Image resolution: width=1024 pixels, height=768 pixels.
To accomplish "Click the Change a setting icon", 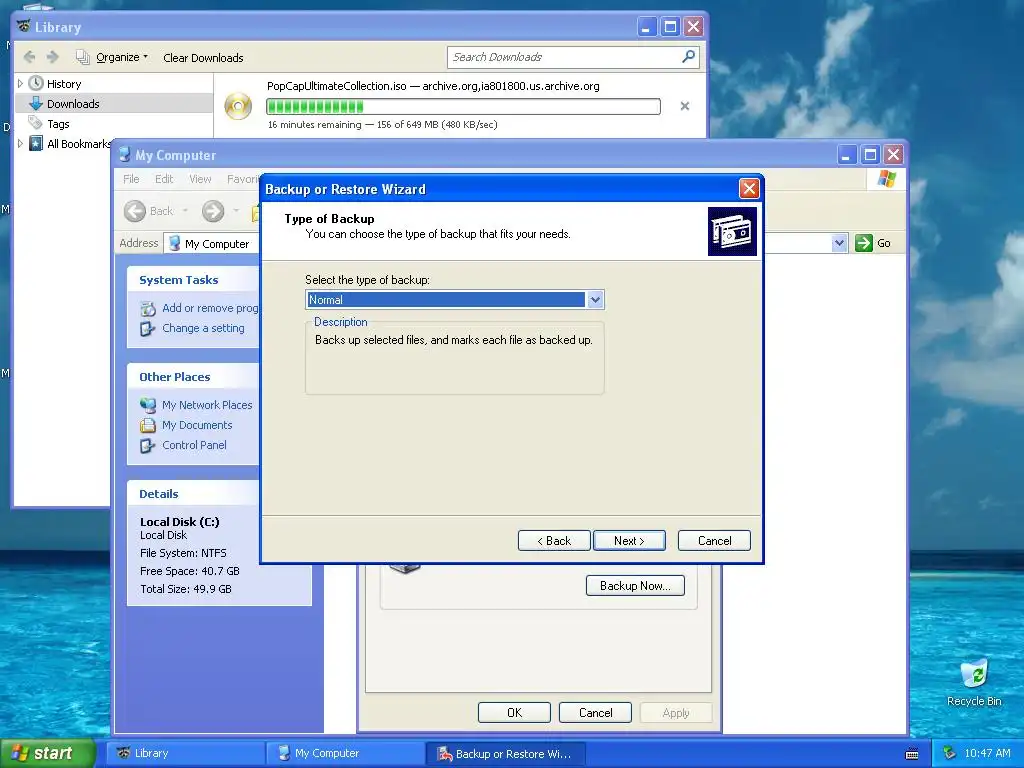I will tap(148, 328).
